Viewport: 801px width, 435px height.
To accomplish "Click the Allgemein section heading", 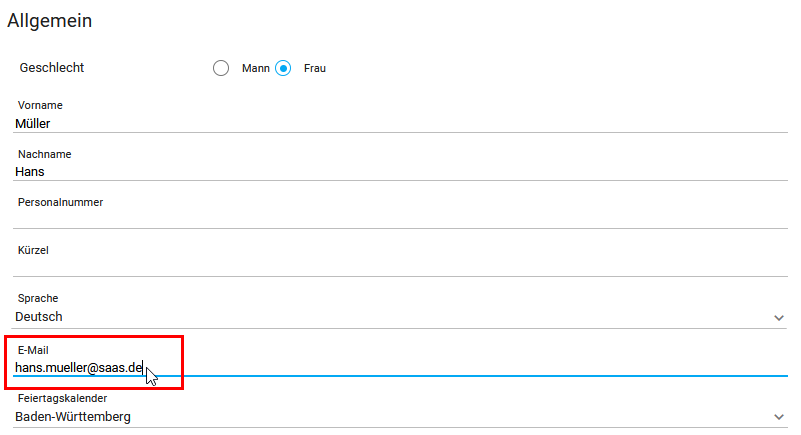I will pyautogui.click(x=50, y=21).
